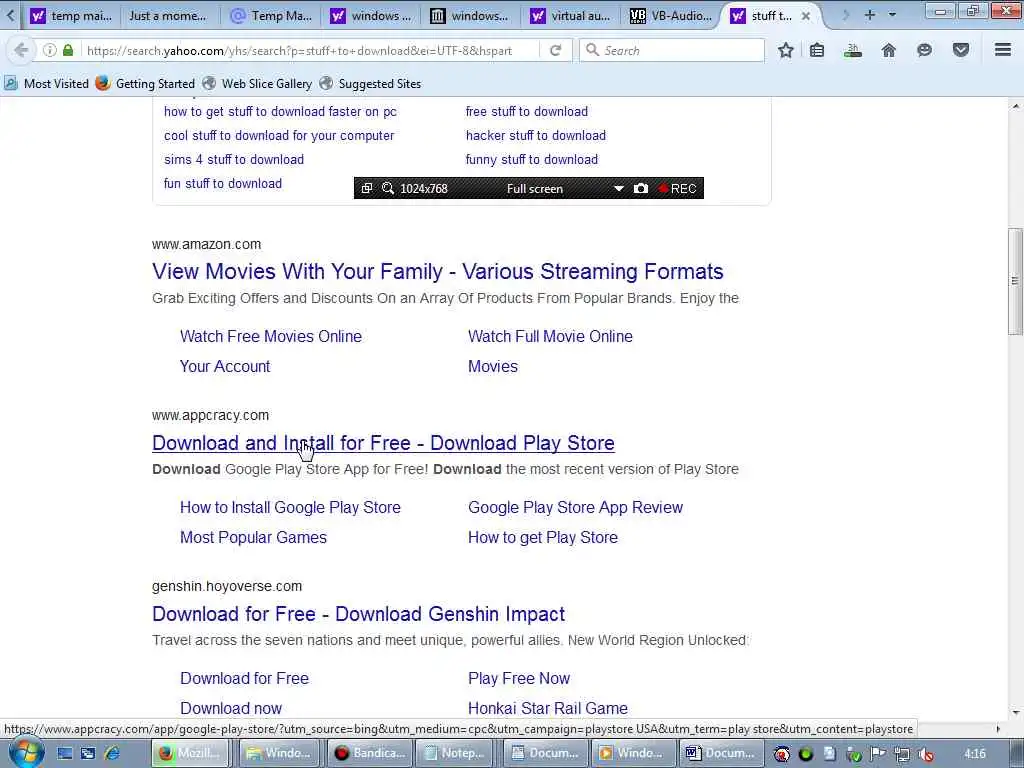Screen dimensions: 1024x768
Task: Open 'Most Popular Games' link
Action: [253, 537]
